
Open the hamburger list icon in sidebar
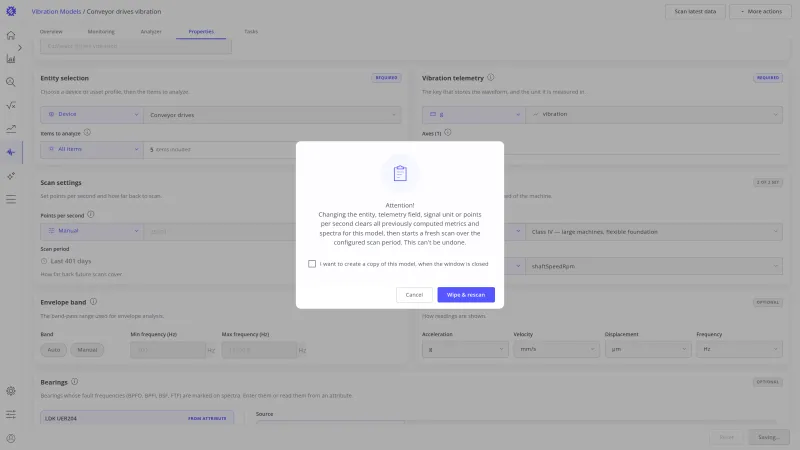pos(11,199)
